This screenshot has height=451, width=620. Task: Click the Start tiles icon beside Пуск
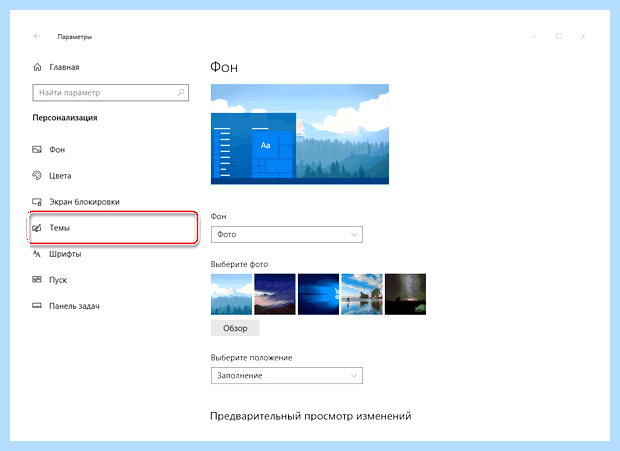pyautogui.click(x=37, y=280)
